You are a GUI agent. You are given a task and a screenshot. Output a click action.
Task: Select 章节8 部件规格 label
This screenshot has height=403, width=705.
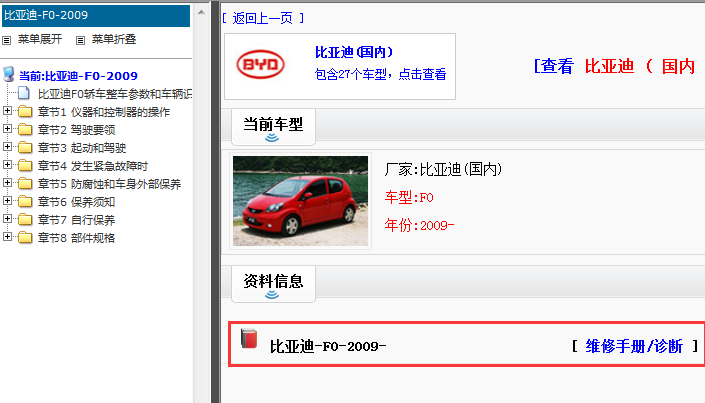pyautogui.click(x=76, y=238)
